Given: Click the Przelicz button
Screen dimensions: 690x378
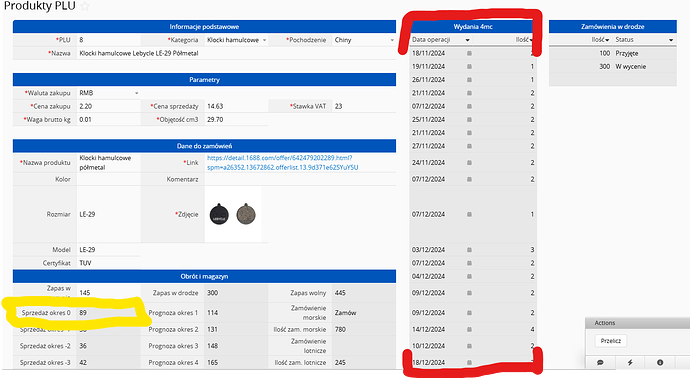Looking at the screenshot, I should [611, 341].
